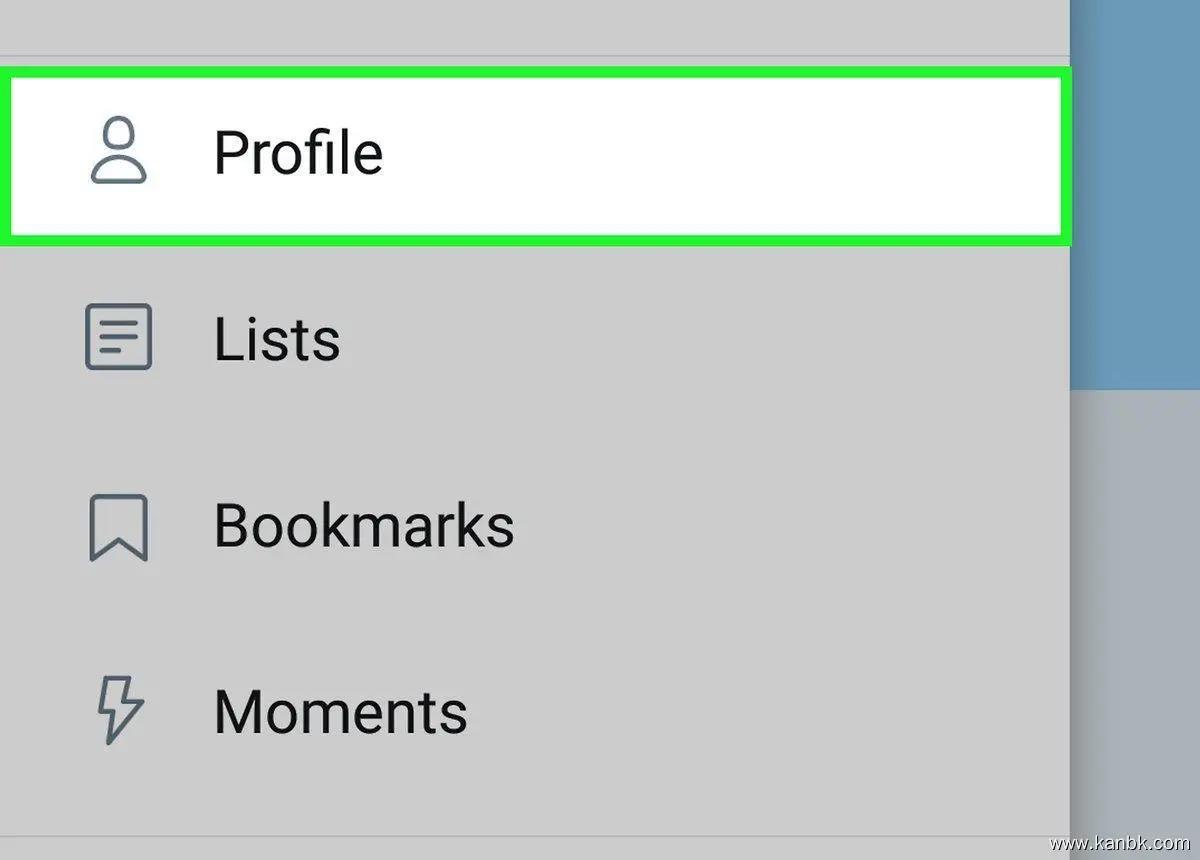Open the Profile menu item

click(298, 153)
